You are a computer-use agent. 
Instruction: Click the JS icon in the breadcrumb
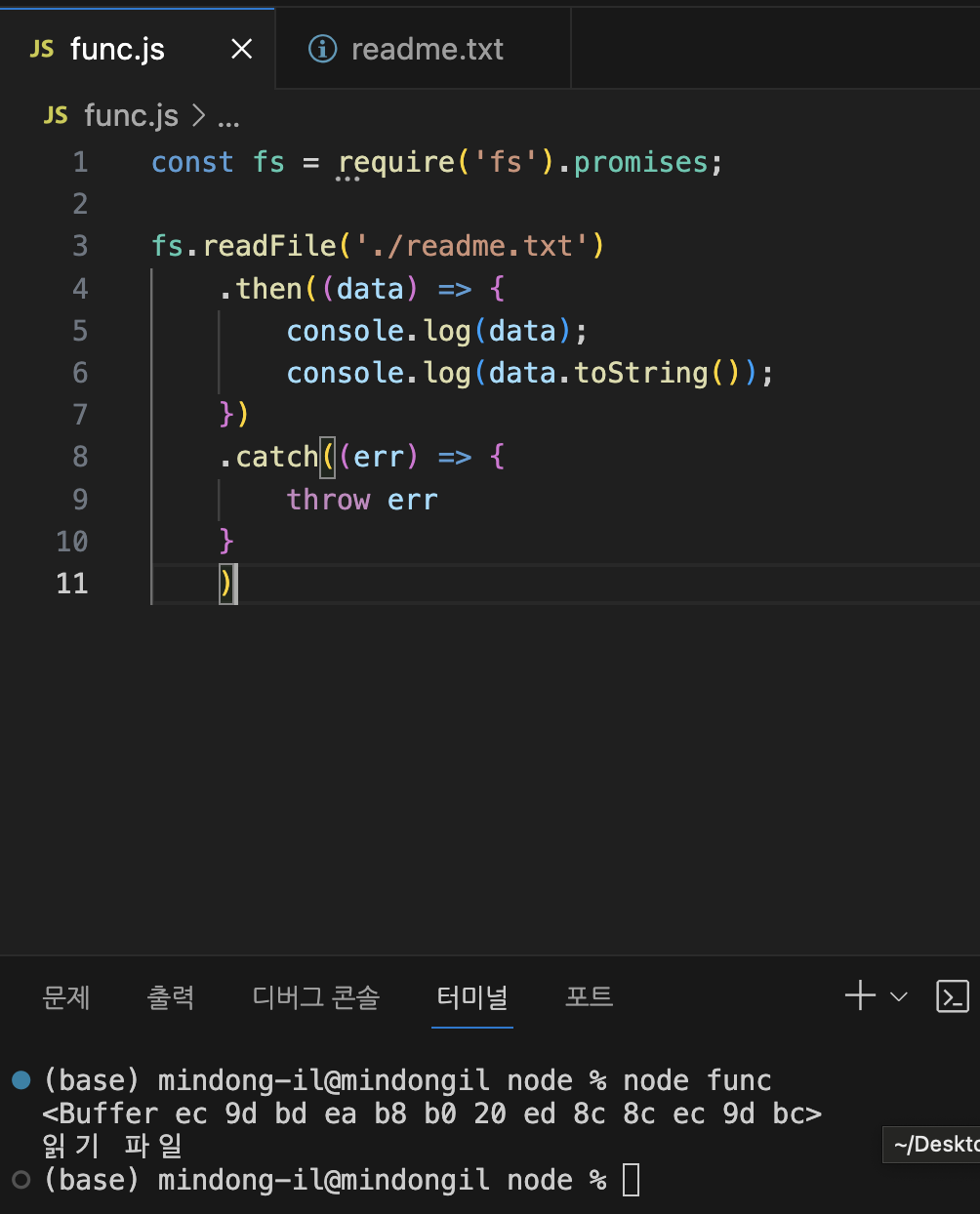click(56, 116)
